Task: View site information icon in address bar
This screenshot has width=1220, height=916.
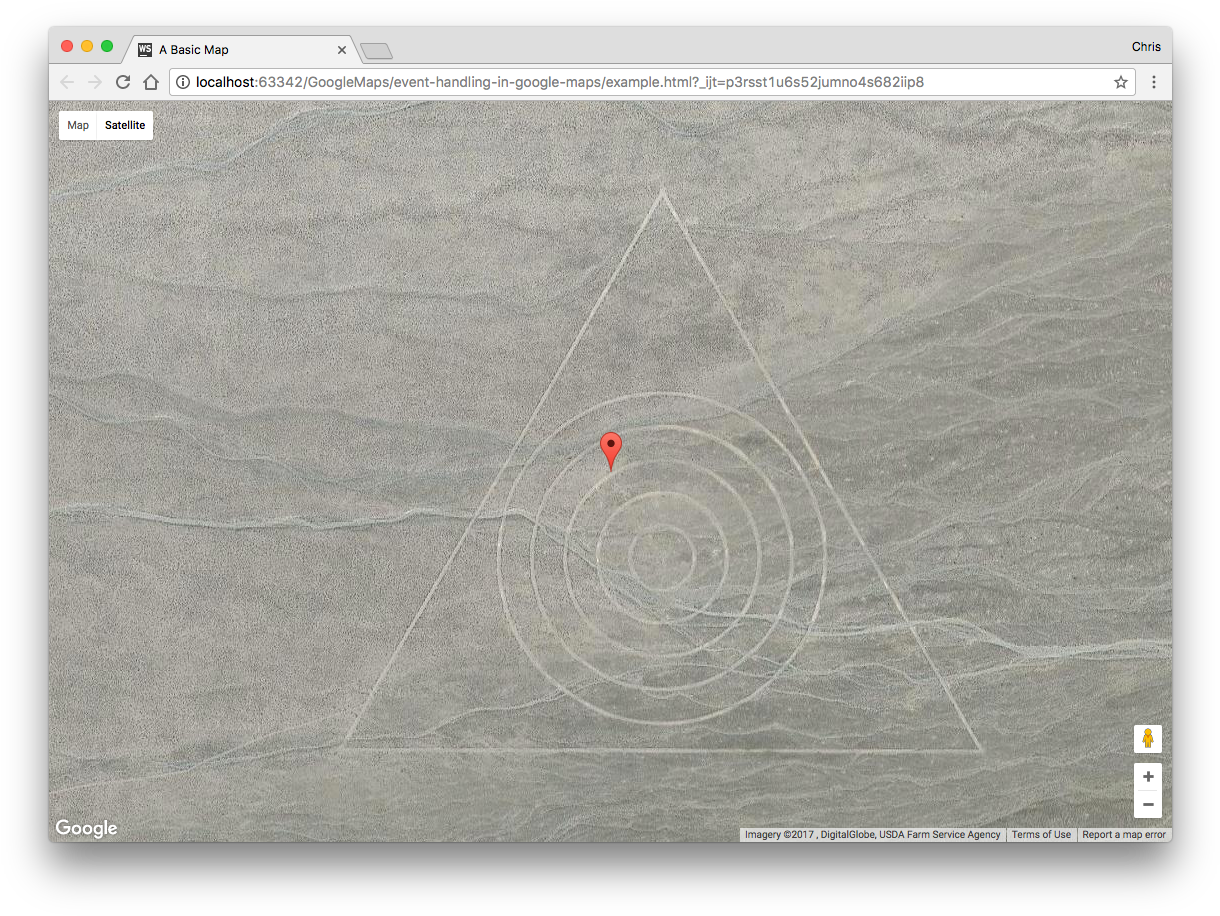Action: pos(184,82)
